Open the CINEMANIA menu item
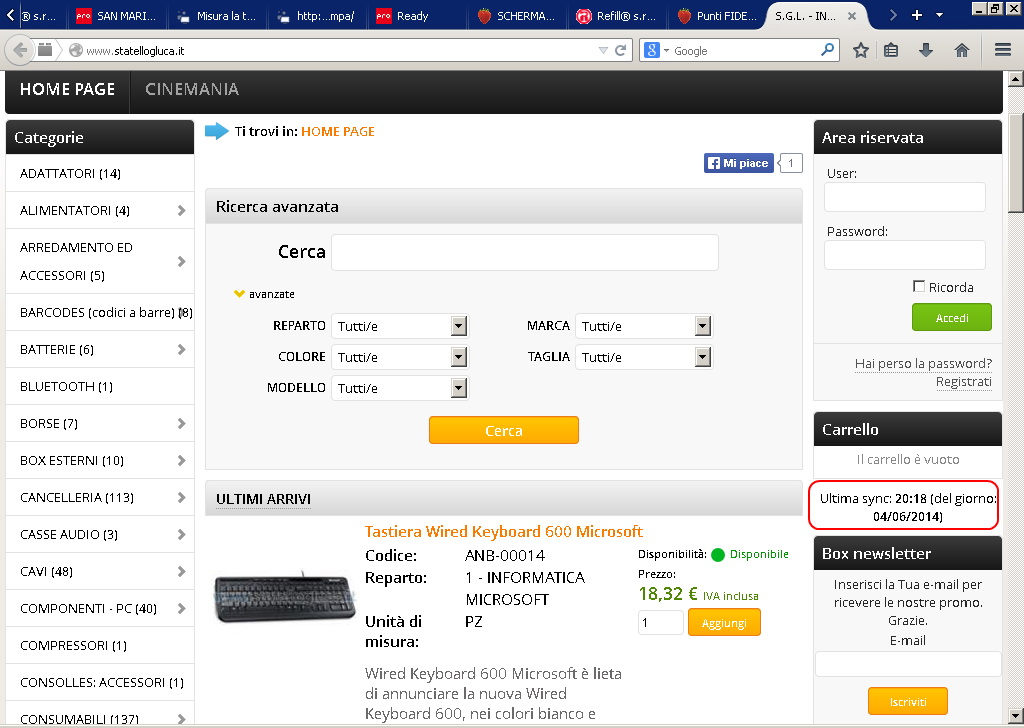The height and width of the screenshot is (728, 1024). point(192,89)
